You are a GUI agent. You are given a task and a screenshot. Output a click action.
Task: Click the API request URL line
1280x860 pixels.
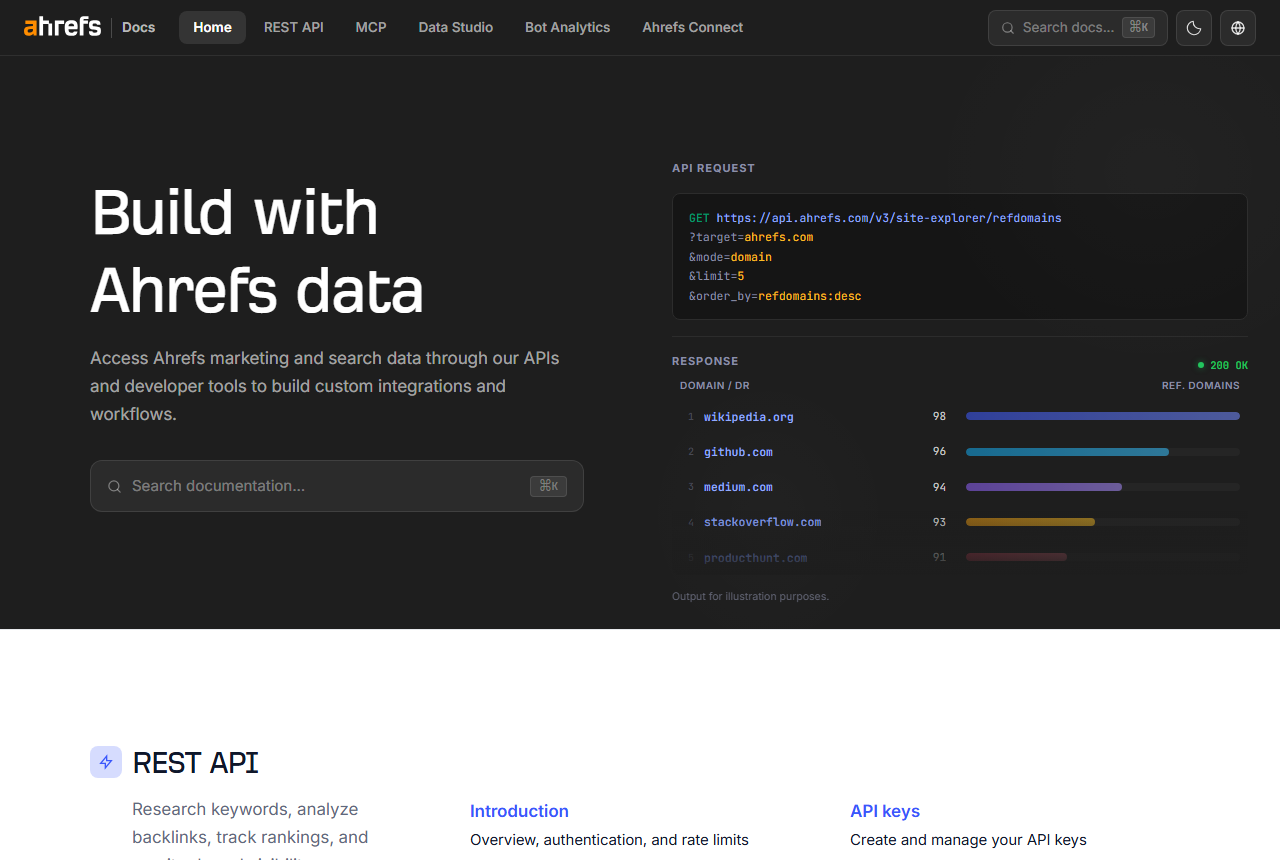(x=875, y=217)
